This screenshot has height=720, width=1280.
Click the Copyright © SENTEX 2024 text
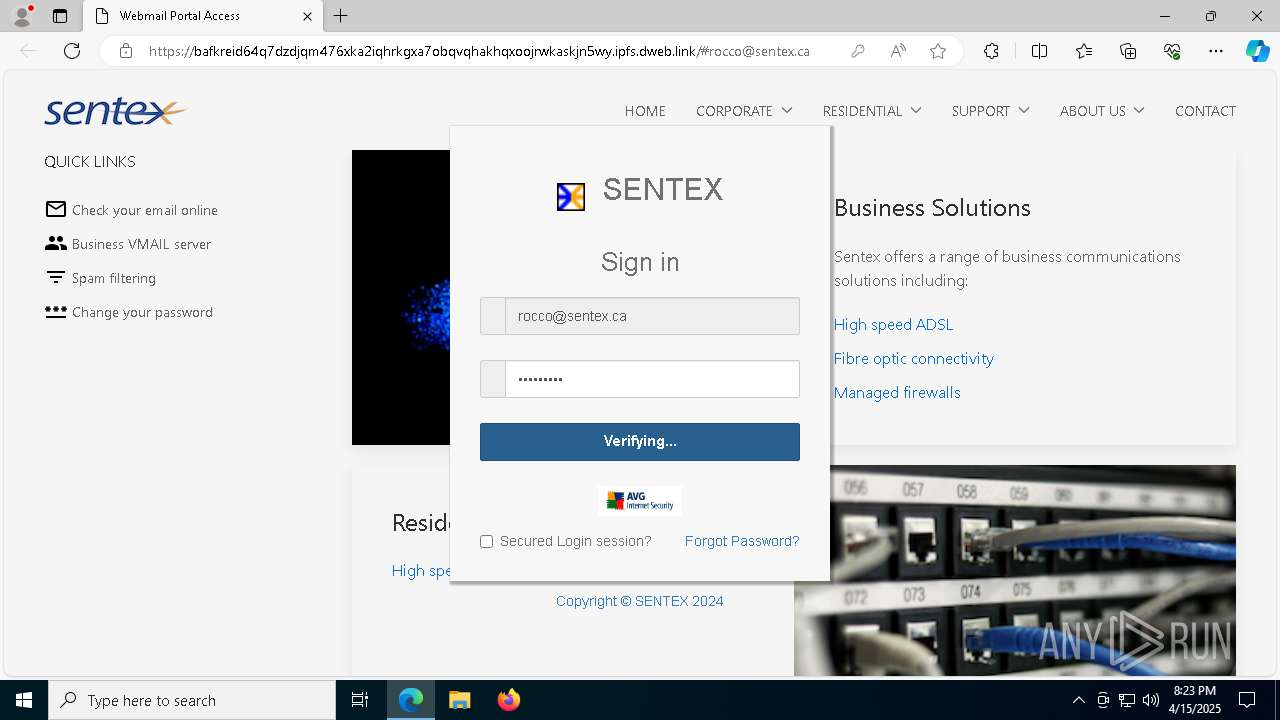tap(640, 601)
